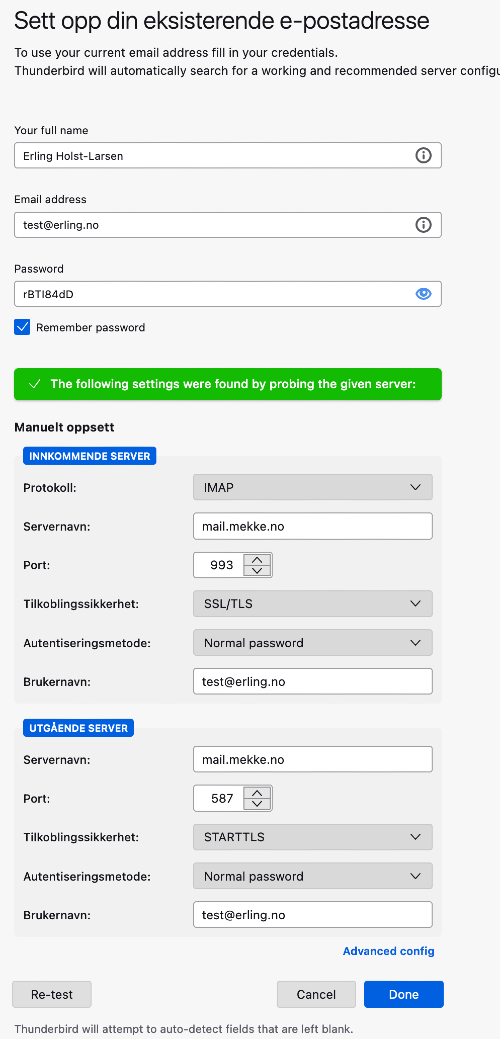
Task: Uncheck Remember password checkbox
Action: tap(22, 327)
